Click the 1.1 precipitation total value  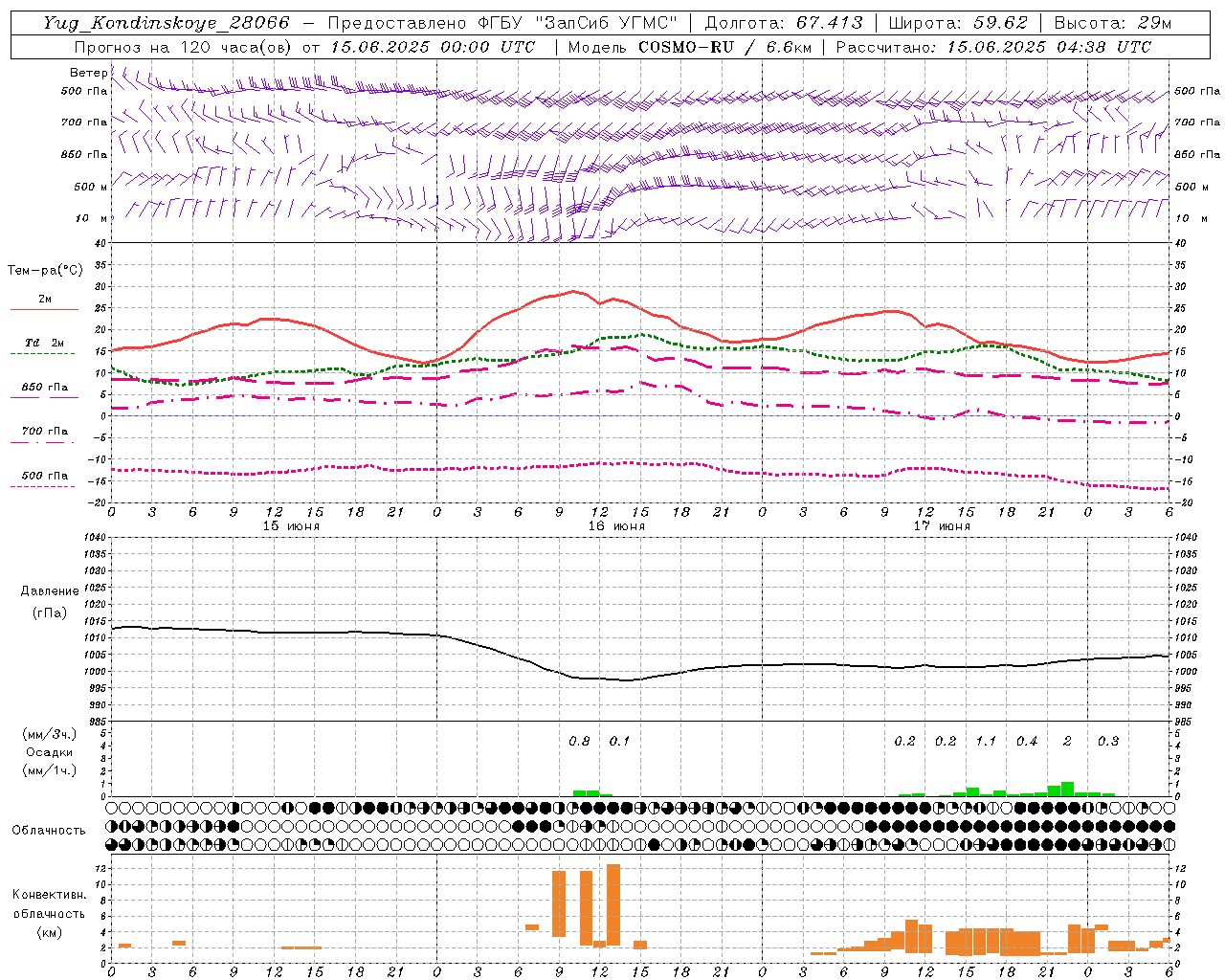(986, 741)
